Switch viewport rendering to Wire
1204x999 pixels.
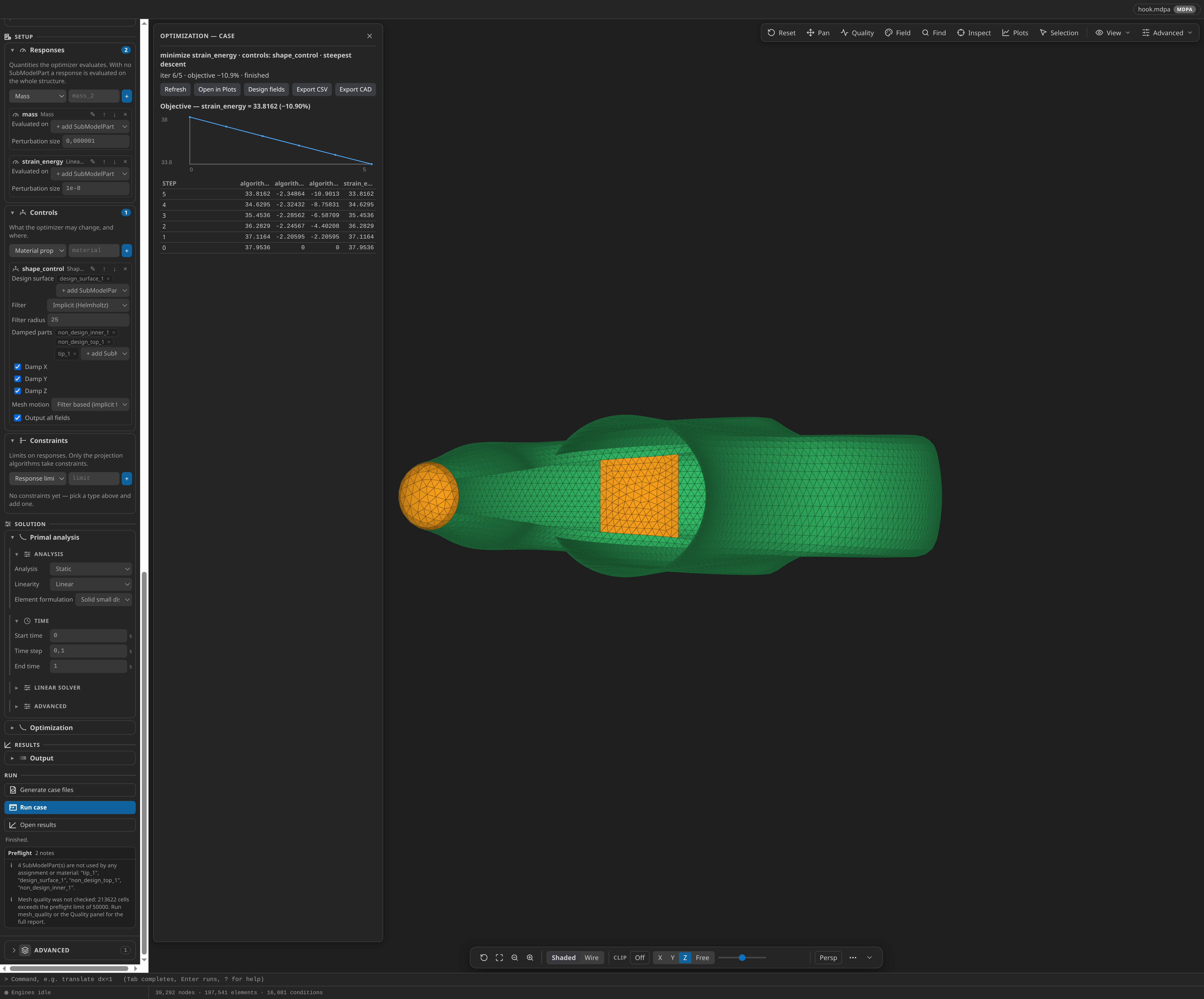[592, 958]
